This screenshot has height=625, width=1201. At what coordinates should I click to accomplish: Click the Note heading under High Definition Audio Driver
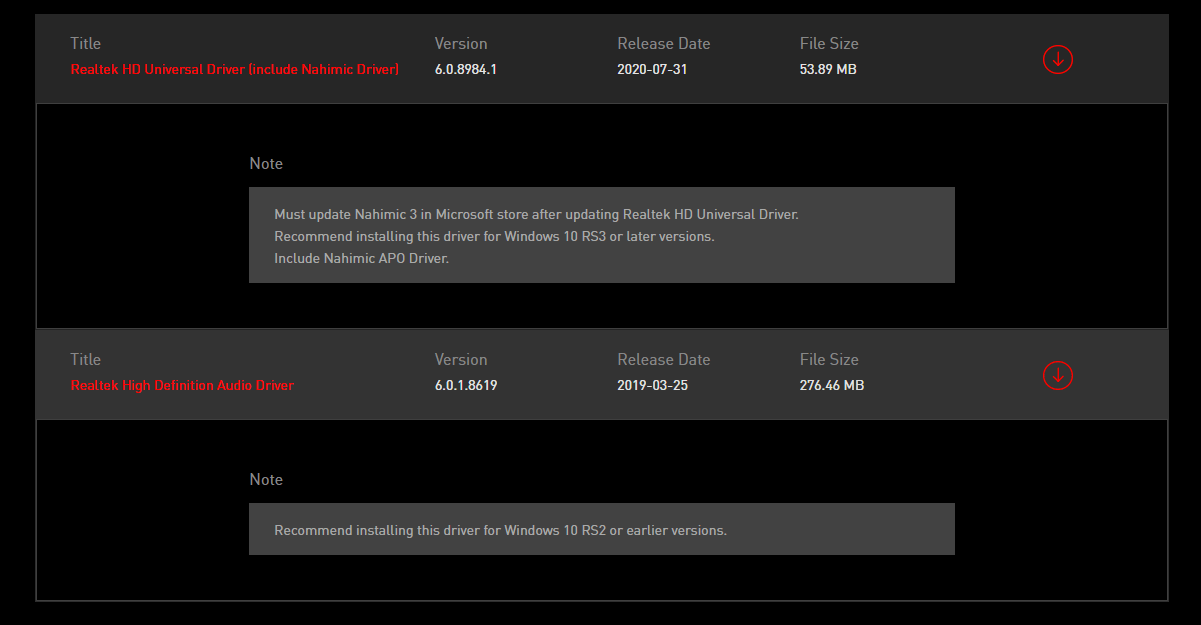(266, 479)
